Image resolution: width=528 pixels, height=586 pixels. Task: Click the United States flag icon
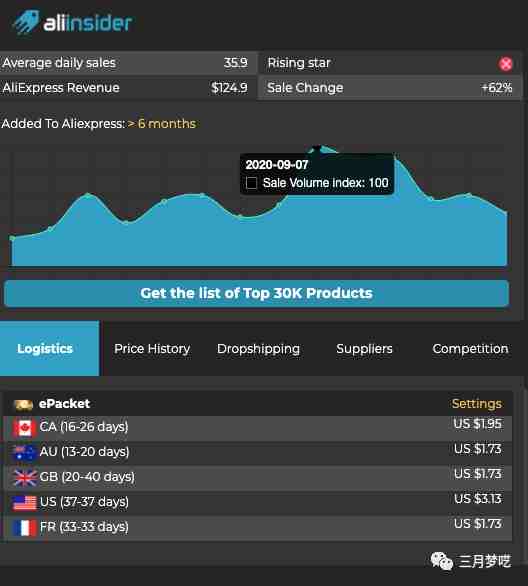pyautogui.click(x=24, y=502)
